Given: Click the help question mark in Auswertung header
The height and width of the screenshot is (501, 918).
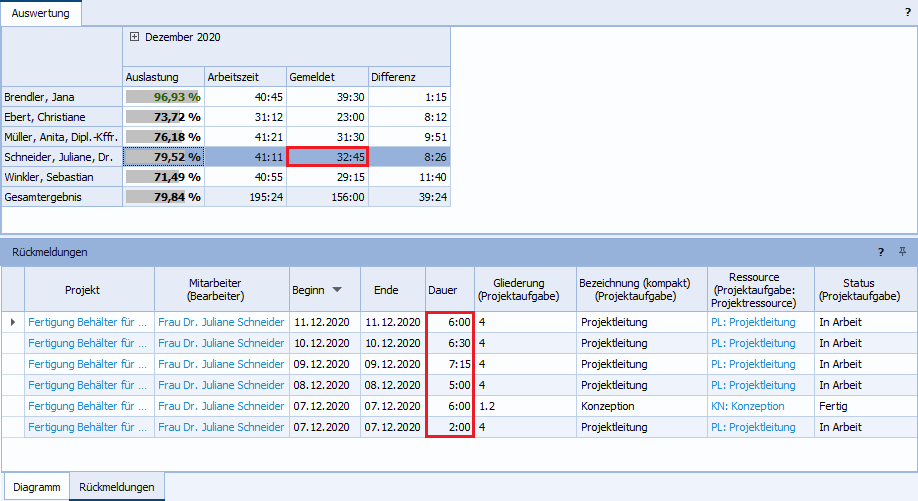Looking at the screenshot, I should [907, 13].
